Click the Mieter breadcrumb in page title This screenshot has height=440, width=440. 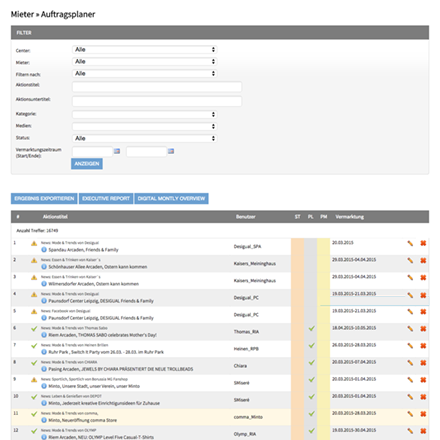[22, 14]
